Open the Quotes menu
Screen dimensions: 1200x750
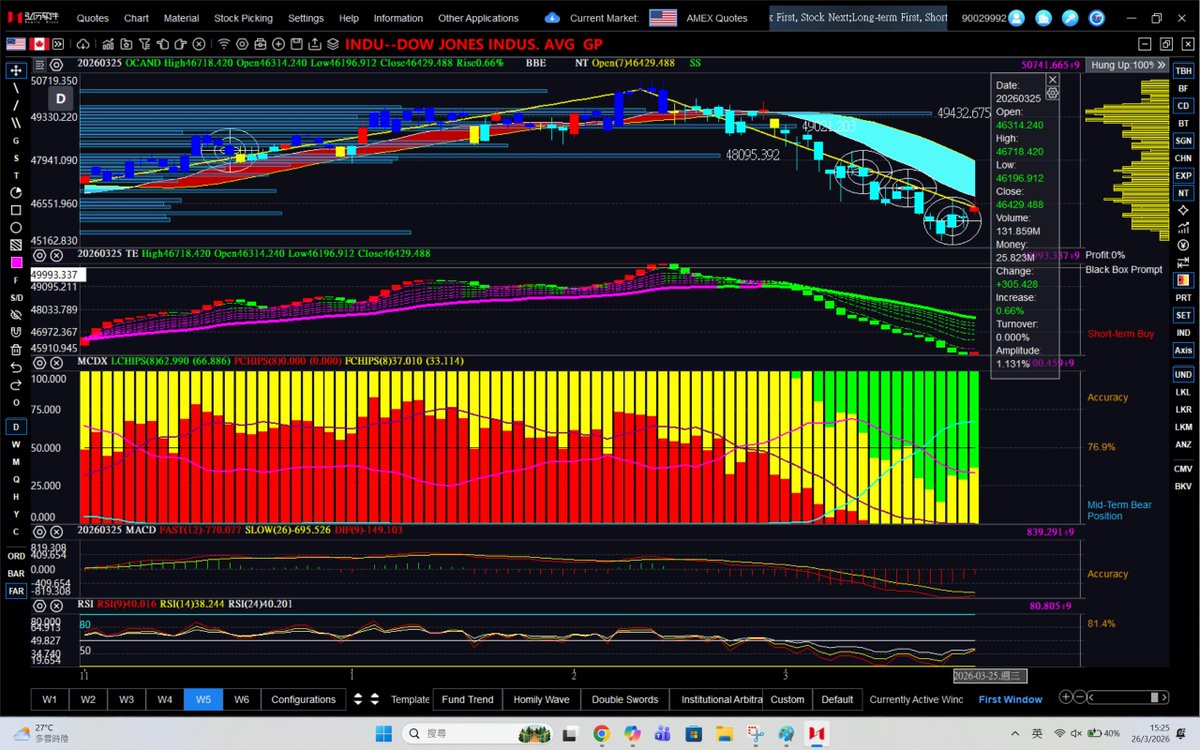click(x=93, y=18)
